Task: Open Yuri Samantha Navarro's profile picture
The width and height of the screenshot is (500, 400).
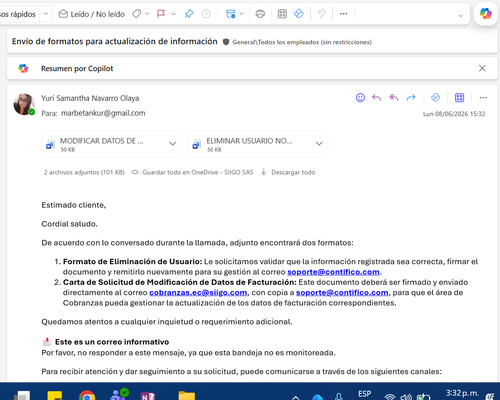Action: (x=24, y=104)
